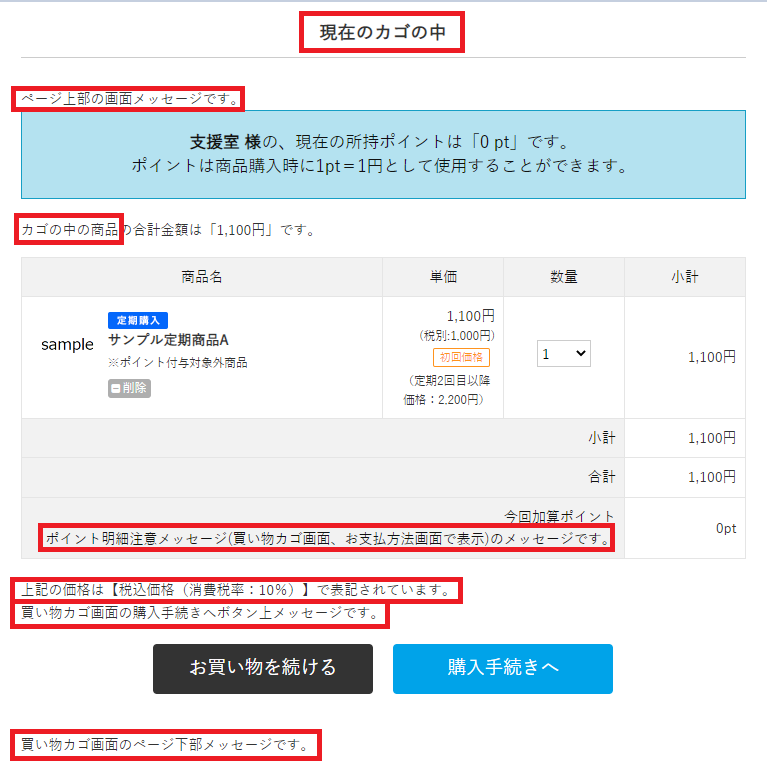Click the 0pt points value
The width and height of the screenshot is (767, 774).
tap(726, 528)
